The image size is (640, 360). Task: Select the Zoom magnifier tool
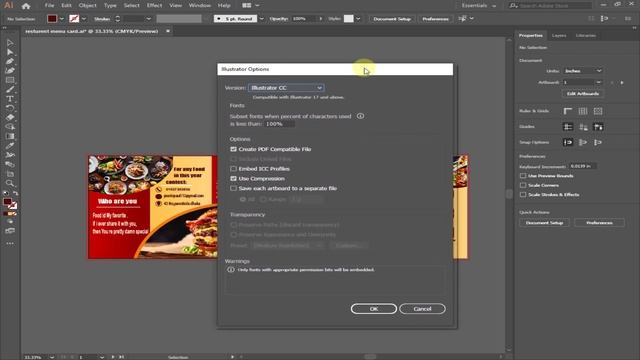pyautogui.click(x=10, y=183)
